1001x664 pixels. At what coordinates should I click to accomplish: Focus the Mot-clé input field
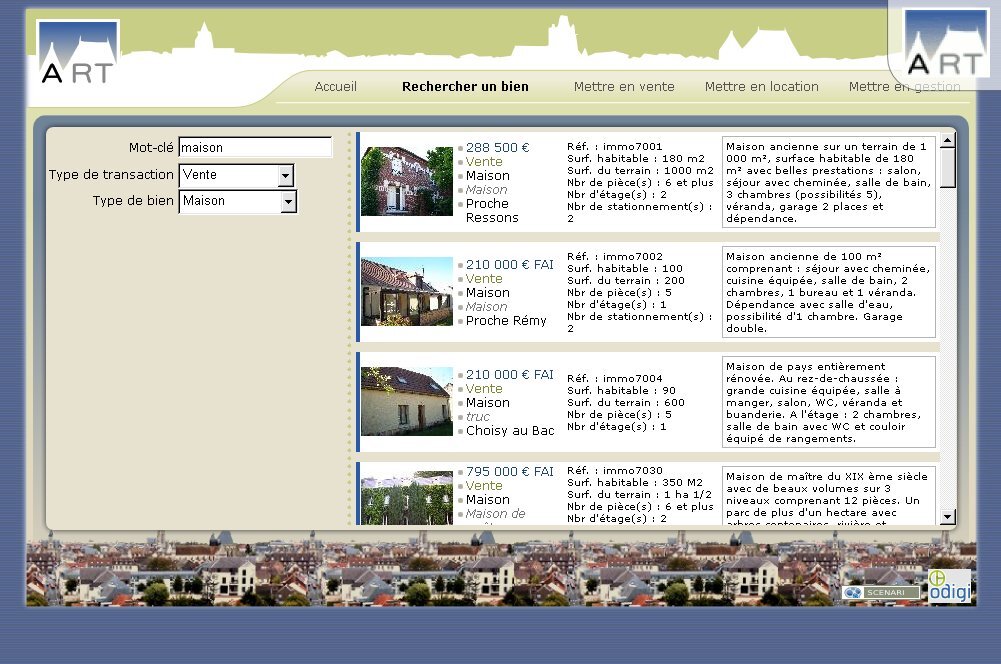click(x=255, y=147)
